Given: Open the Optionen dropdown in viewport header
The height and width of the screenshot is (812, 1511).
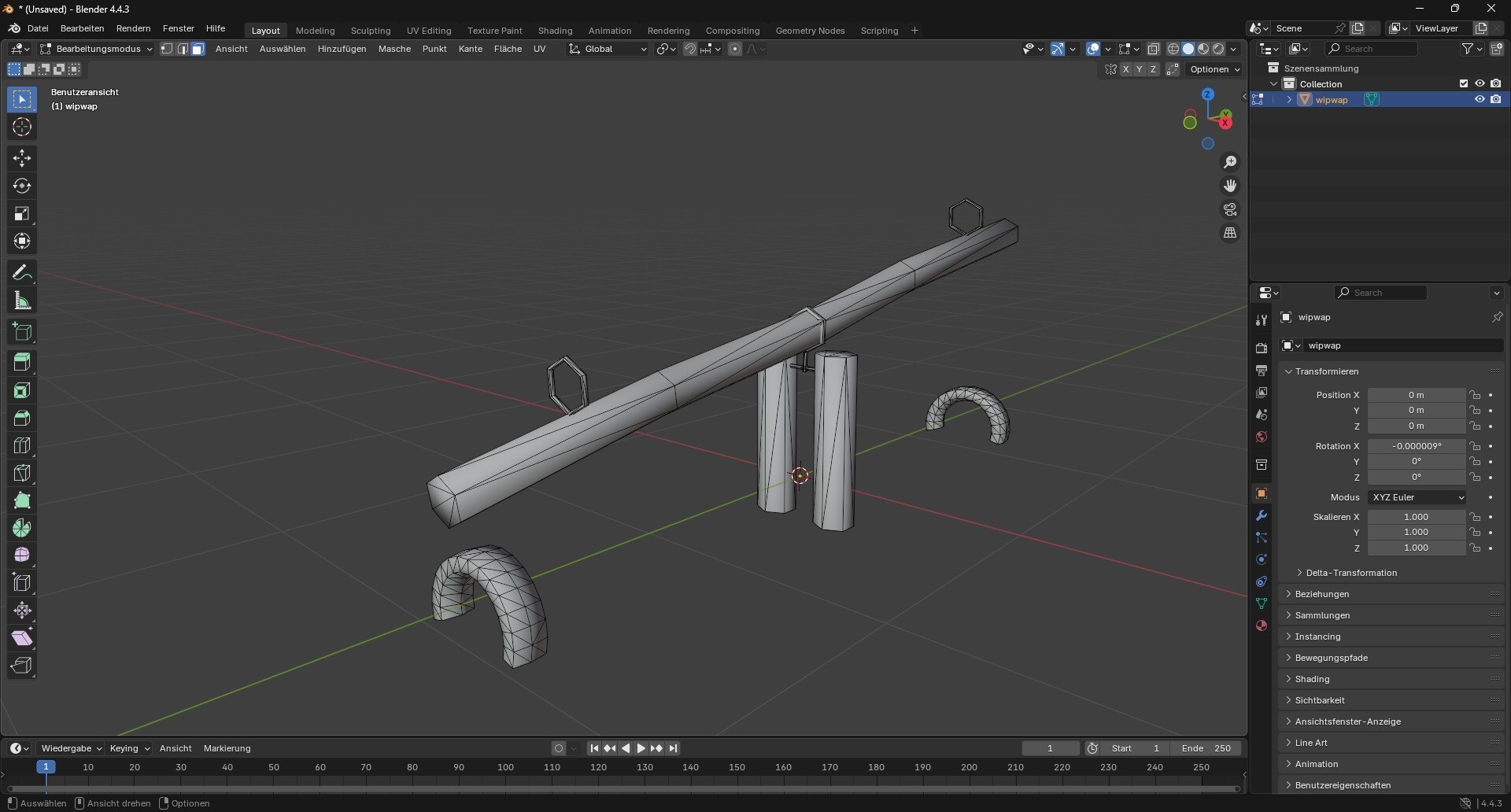Looking at the screenshot, I should 1216,70.
